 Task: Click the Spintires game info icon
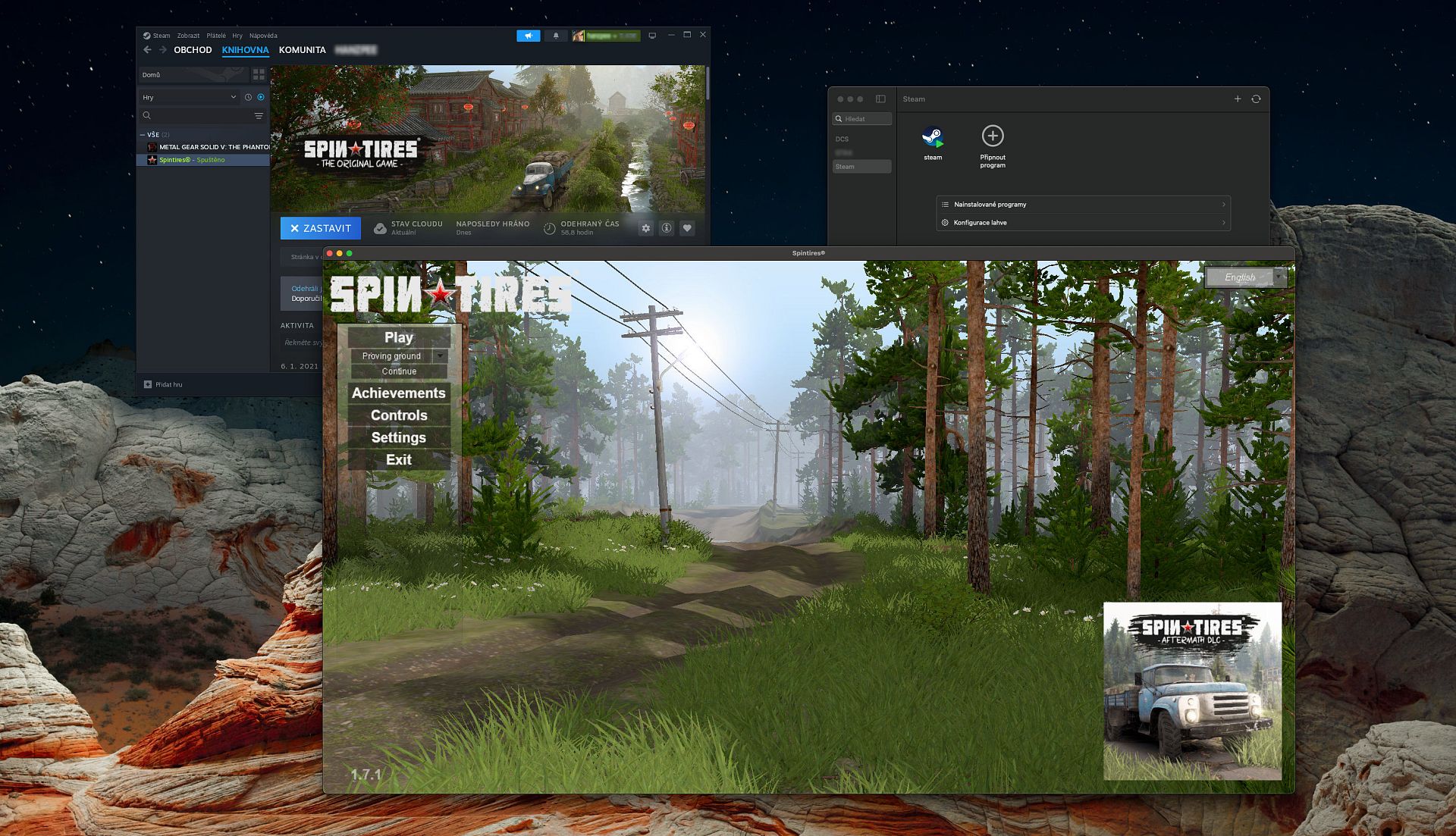pyautogui.click(x=666, y=228)
